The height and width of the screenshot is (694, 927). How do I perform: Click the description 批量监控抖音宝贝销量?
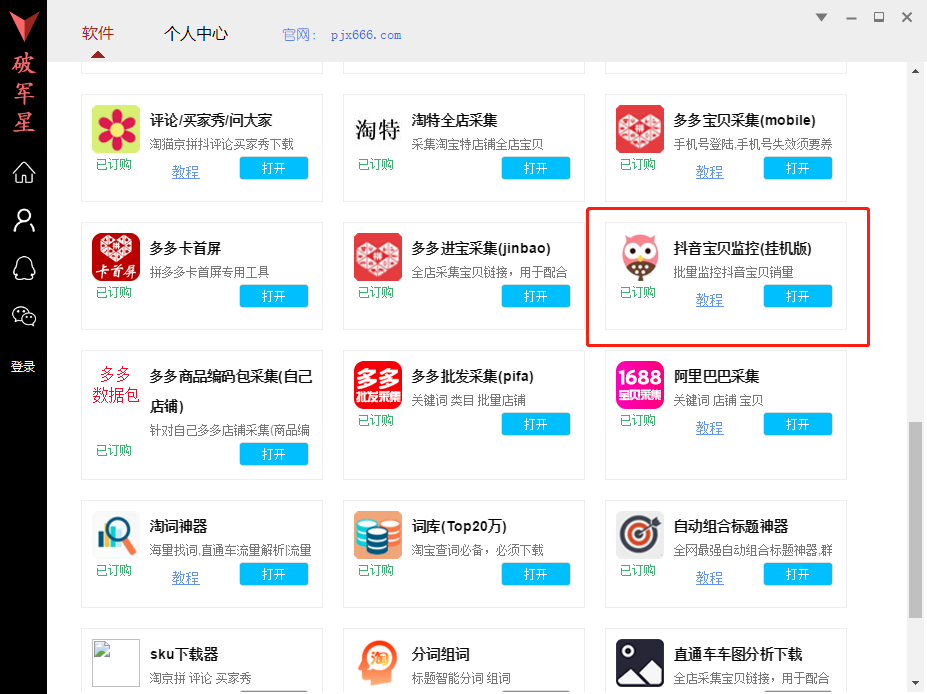point(734,273)
